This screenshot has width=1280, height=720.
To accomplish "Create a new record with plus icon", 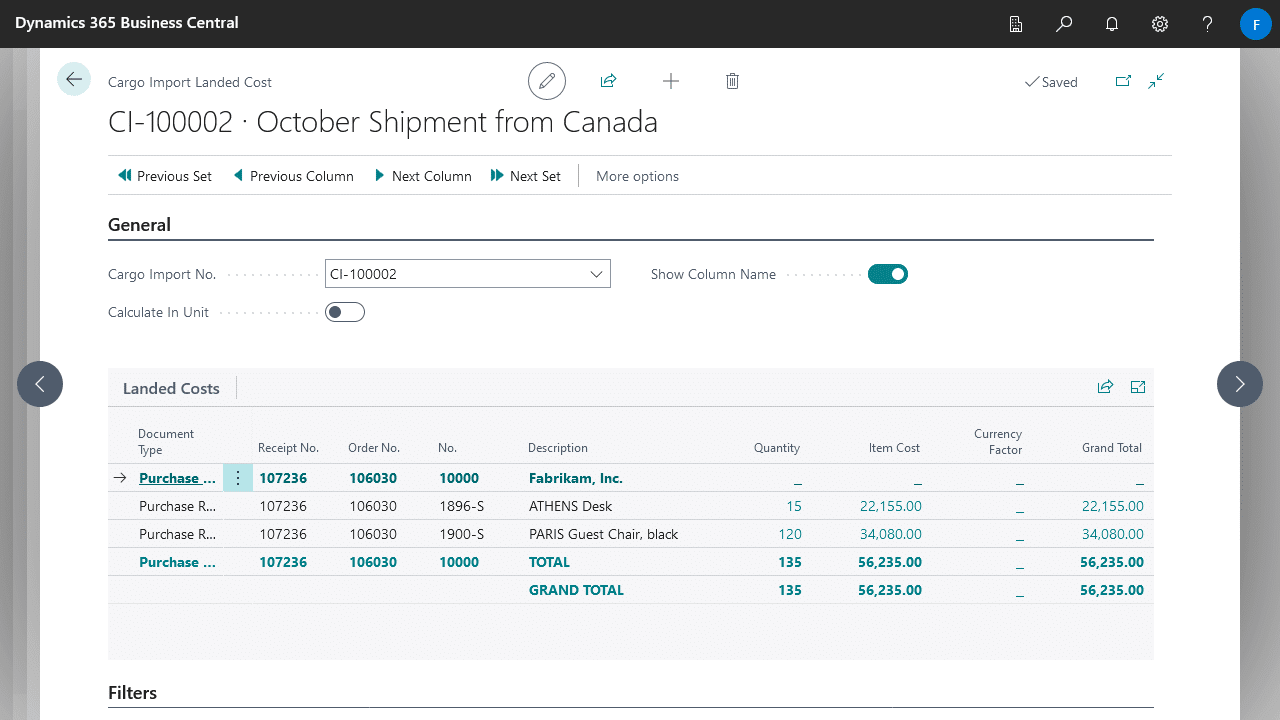I will click(671, 81).
